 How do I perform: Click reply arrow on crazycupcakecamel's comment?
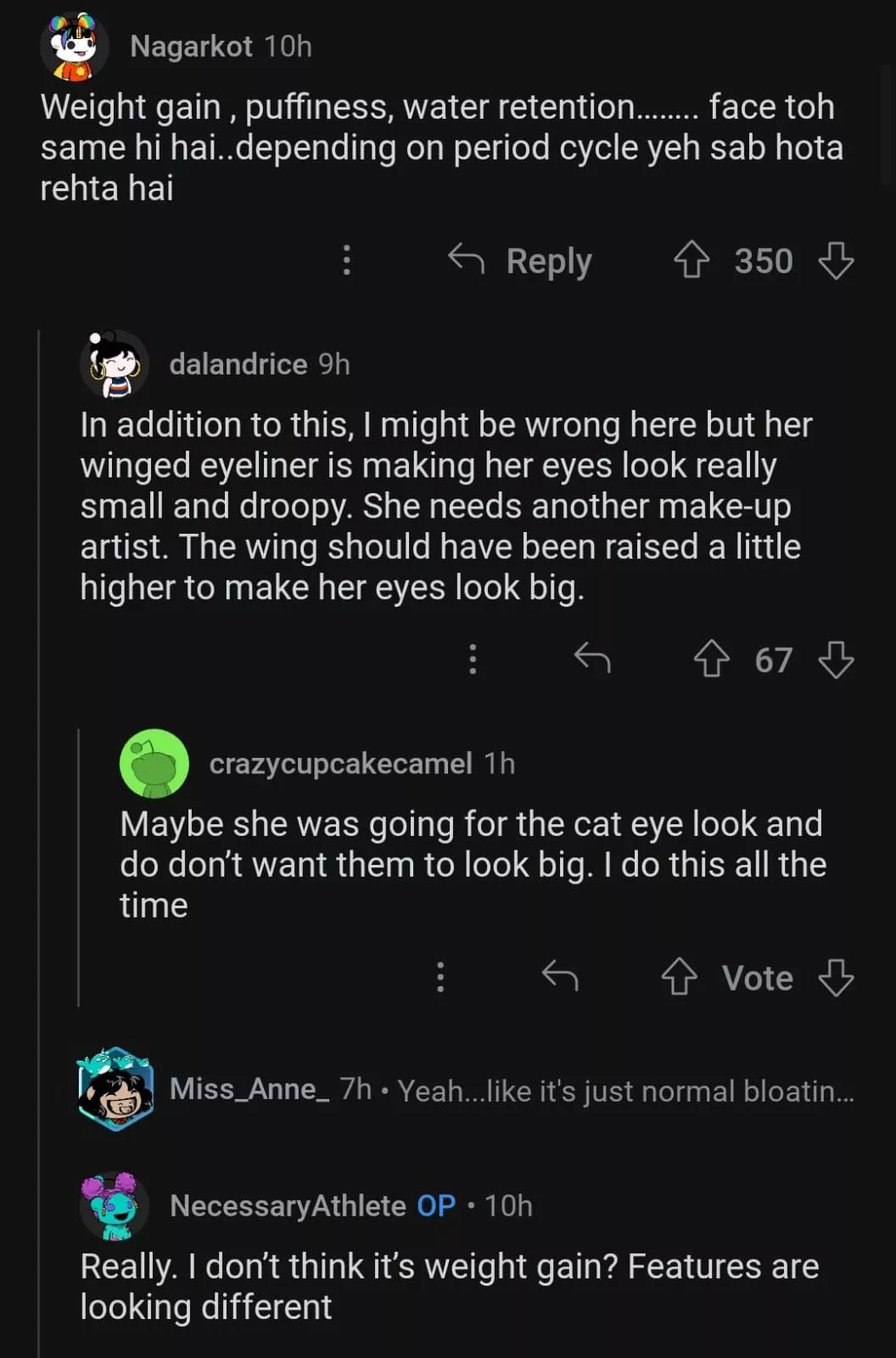click(x=560, y=976)
